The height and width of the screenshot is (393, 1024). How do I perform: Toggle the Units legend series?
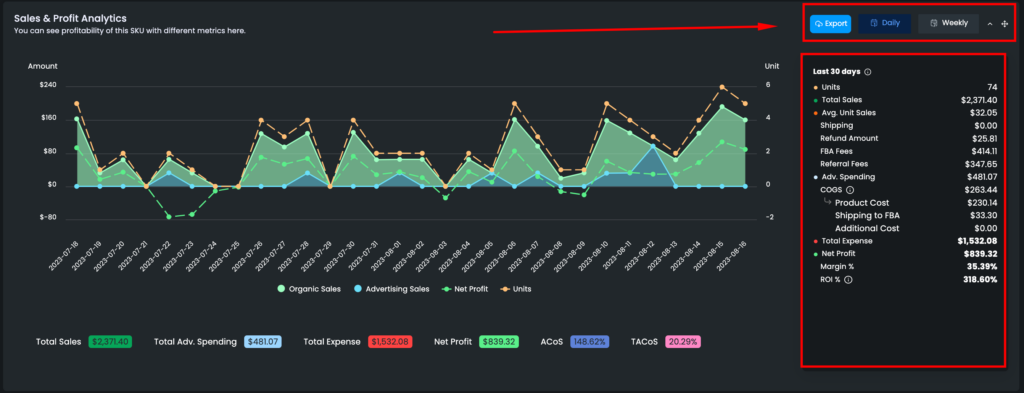(515, 289)
